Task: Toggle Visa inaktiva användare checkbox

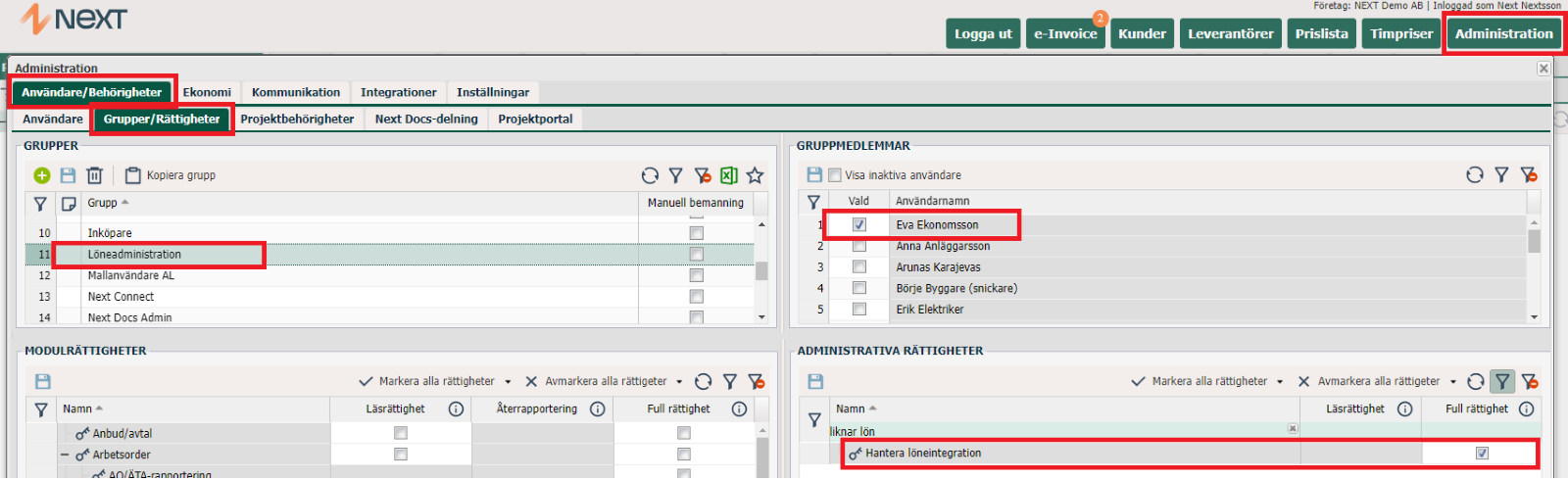Action: pos(835,175)
